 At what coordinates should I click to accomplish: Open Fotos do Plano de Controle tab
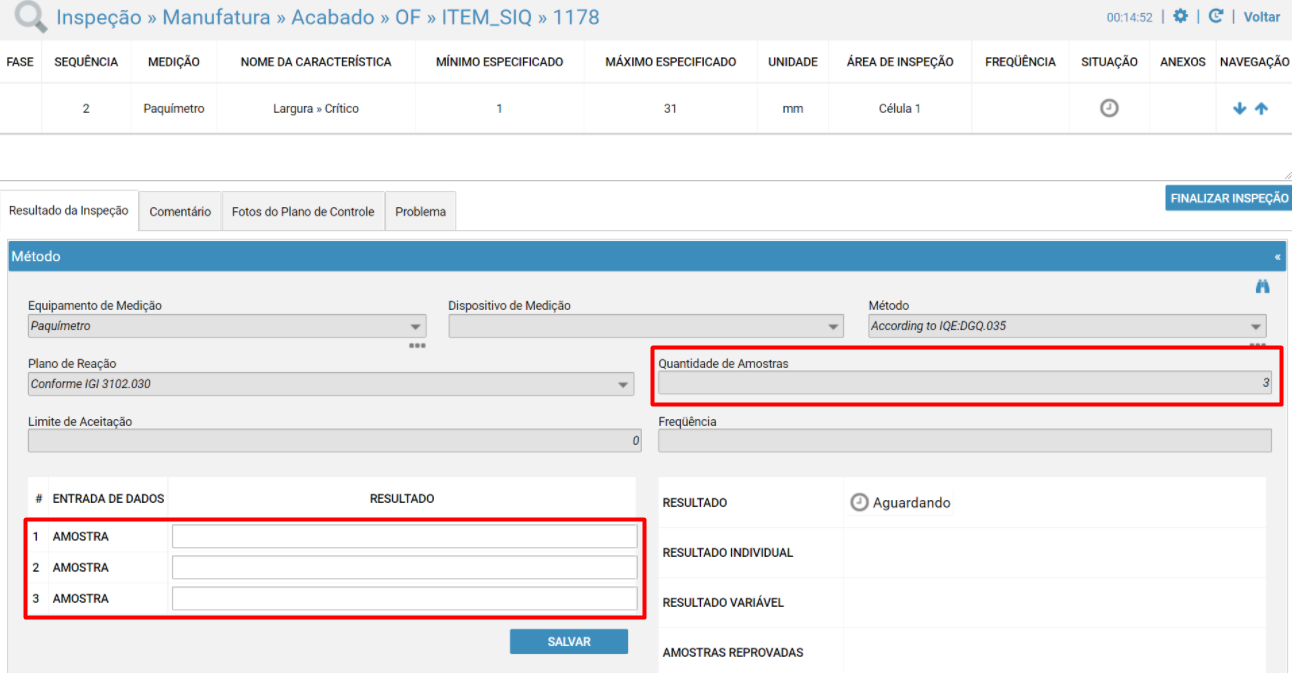point(303,212)
